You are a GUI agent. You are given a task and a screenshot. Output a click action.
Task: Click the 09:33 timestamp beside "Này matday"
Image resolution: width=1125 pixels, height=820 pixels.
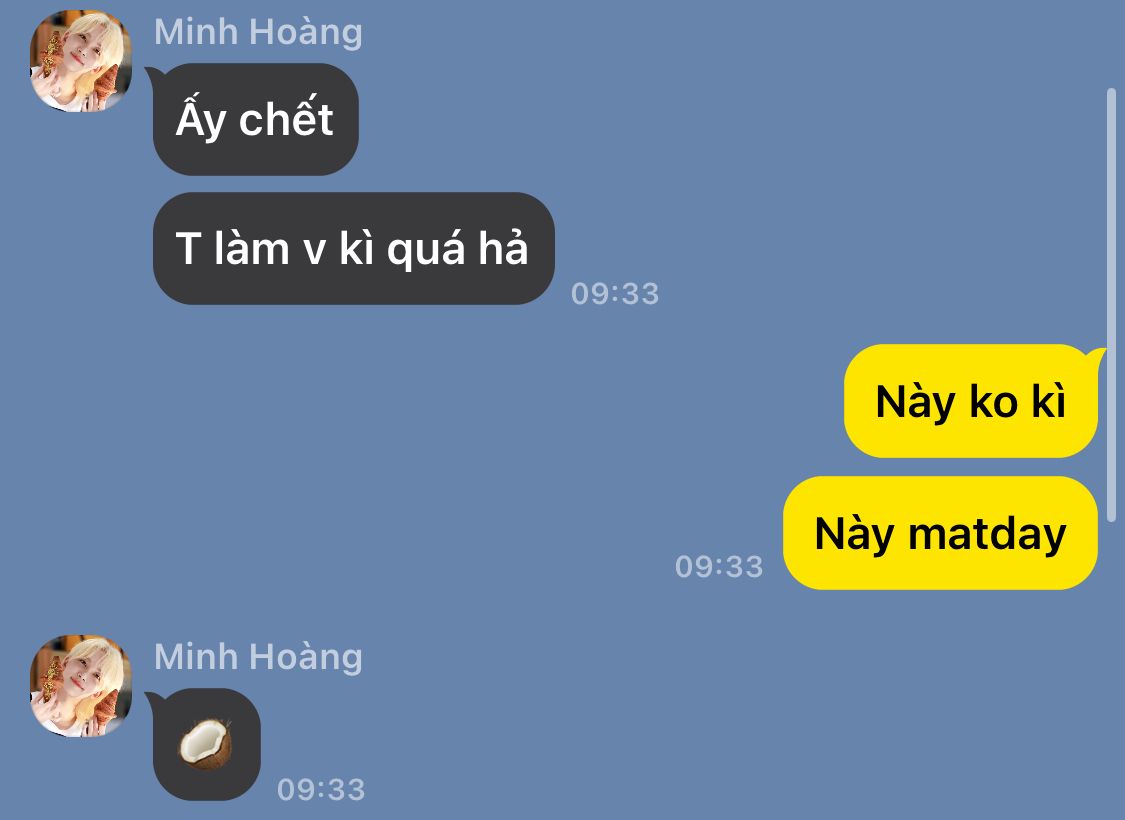click(719, 567)
